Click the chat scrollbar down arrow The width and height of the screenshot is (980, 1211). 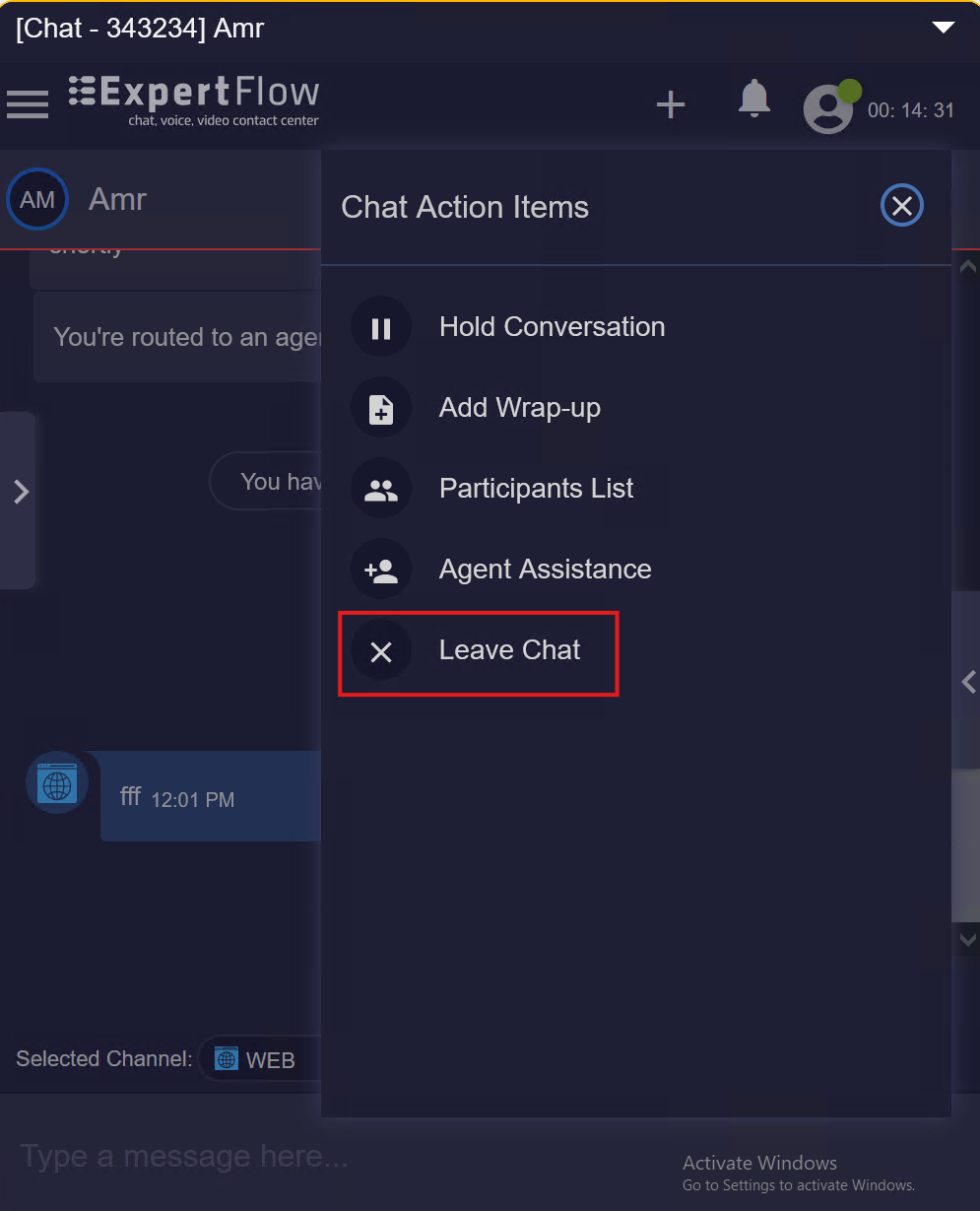(x=967, y=939)
